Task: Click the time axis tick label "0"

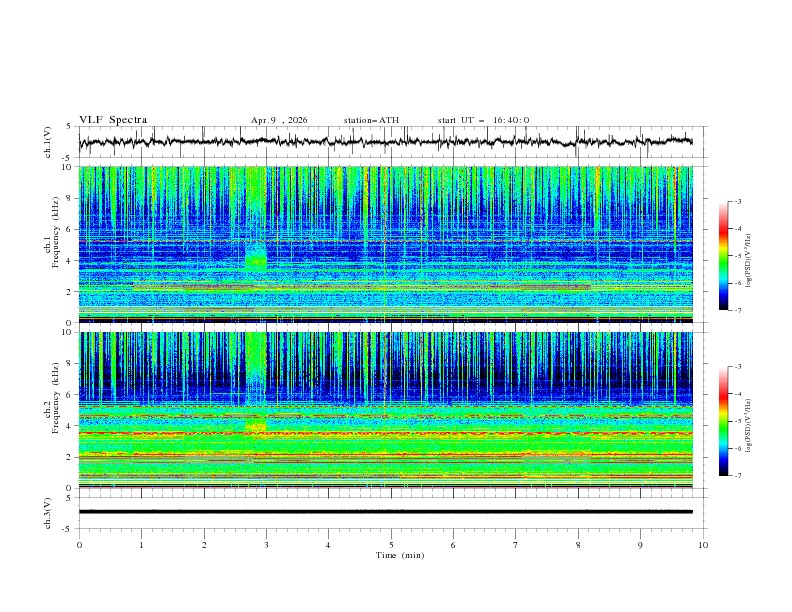Action: click(79, 545)
